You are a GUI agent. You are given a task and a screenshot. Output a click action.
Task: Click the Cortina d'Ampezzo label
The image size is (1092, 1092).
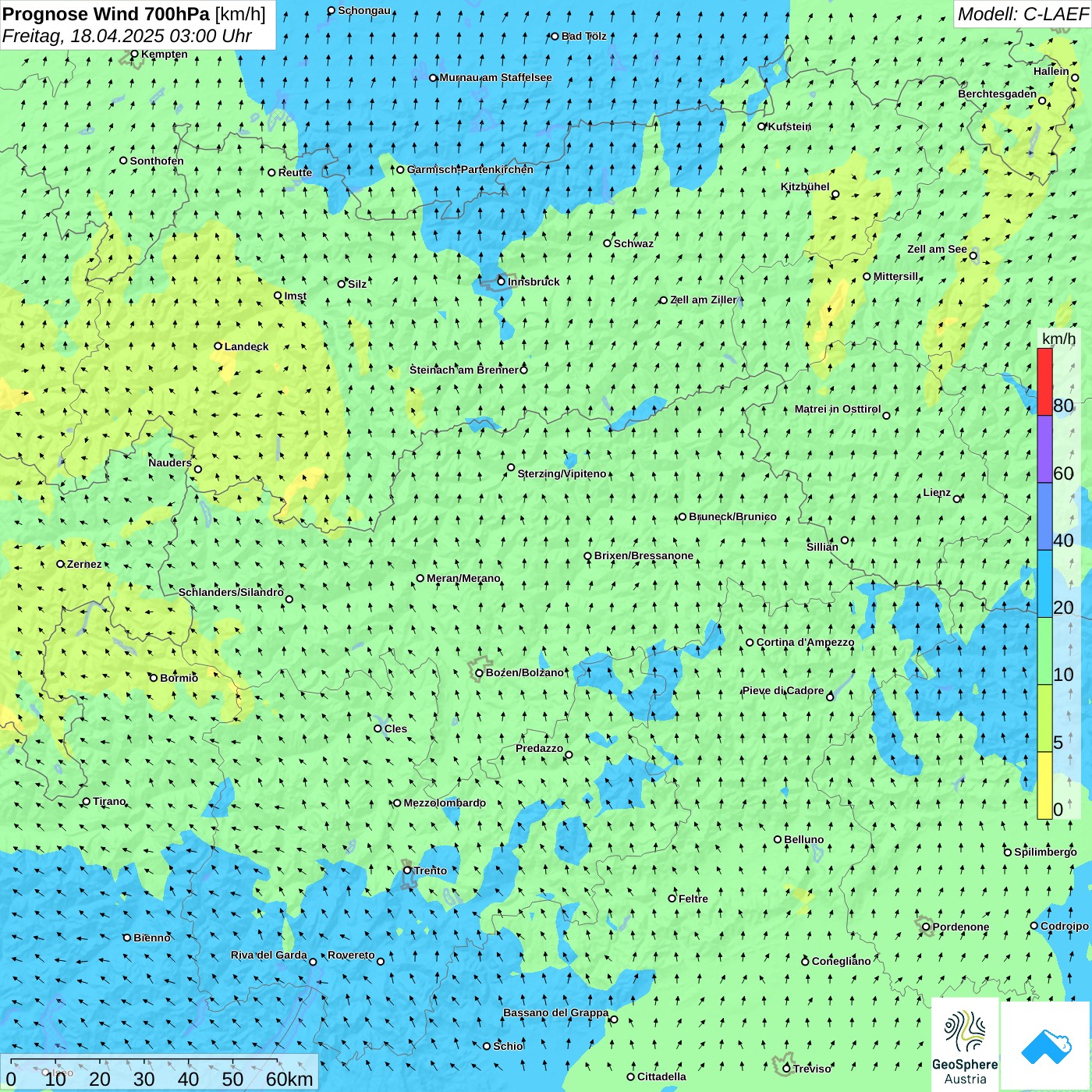click(x=805, y=642)
